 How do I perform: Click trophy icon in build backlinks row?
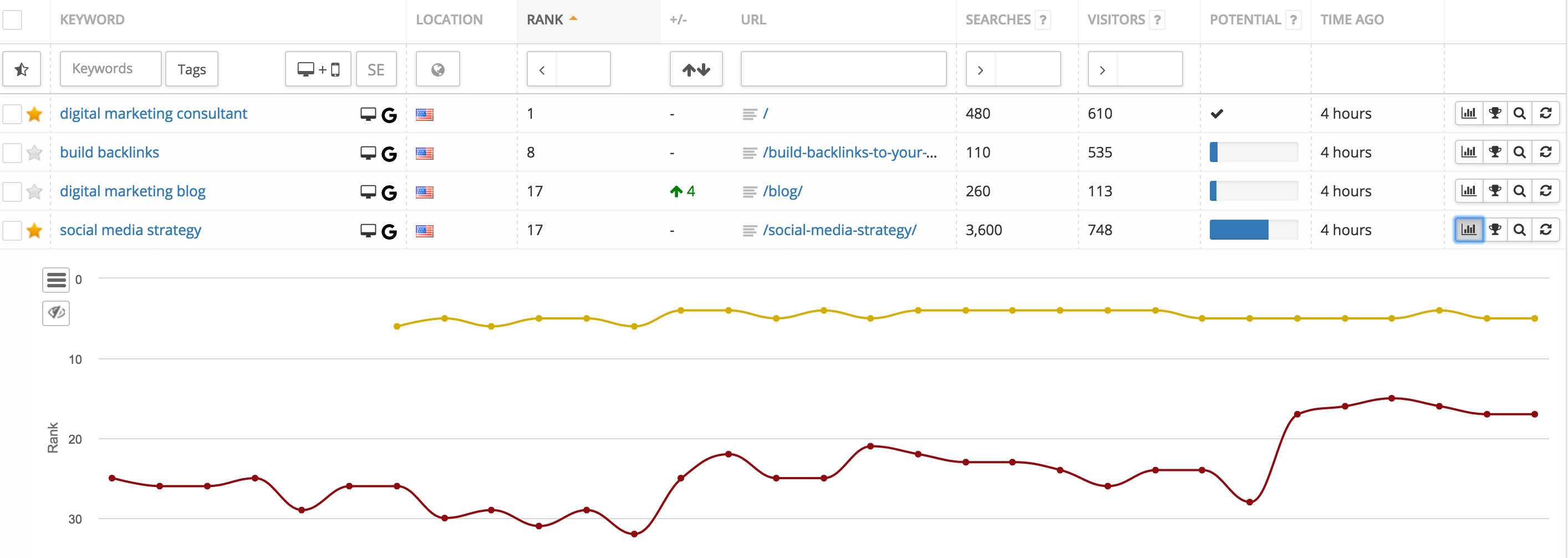pyautogui.click(x=1495, y=153)
